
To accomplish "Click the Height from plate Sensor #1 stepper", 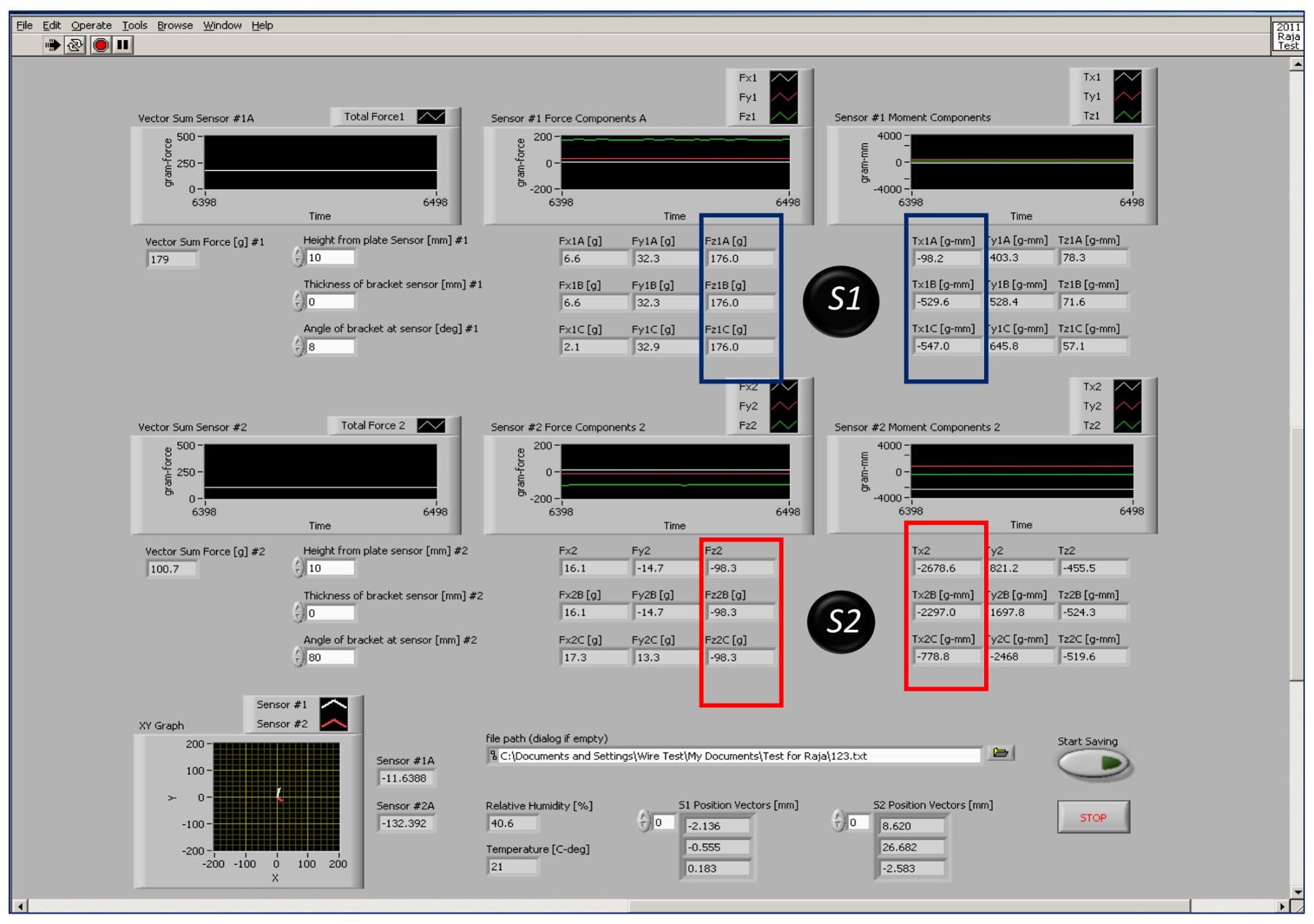I will [x=298, y=257].
